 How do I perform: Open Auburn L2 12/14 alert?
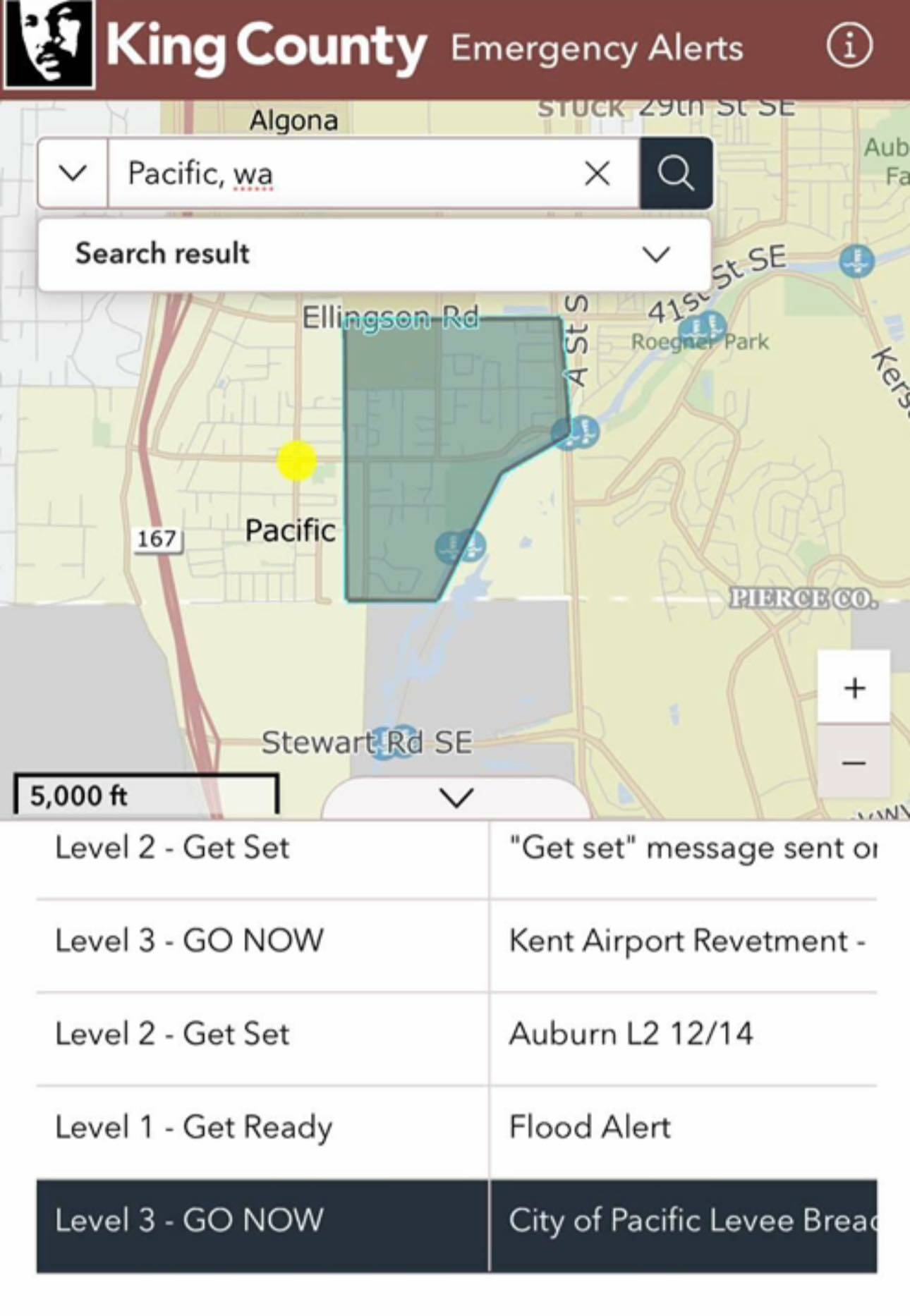tap(683, 1034)
